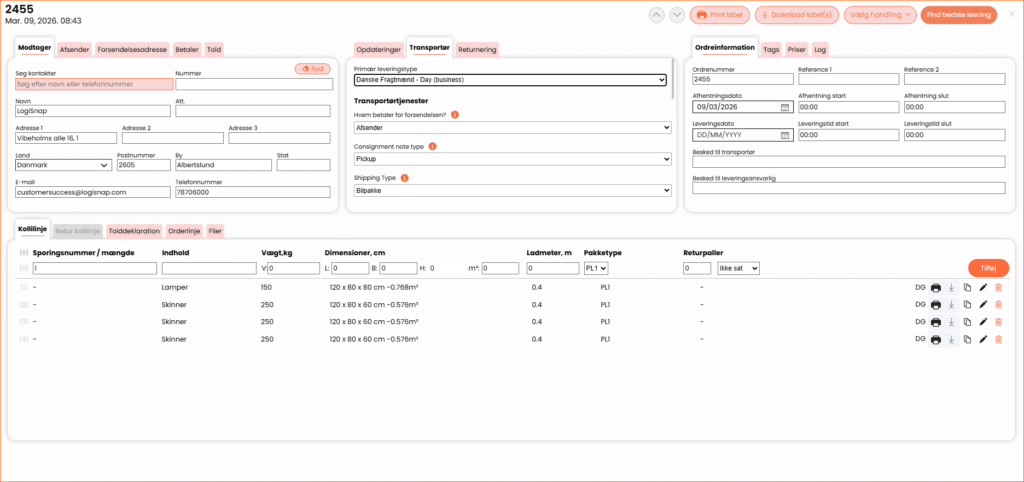Click info icon beside Consignment note type
This screenshot has height=482, width=1024.
point(432,146)
